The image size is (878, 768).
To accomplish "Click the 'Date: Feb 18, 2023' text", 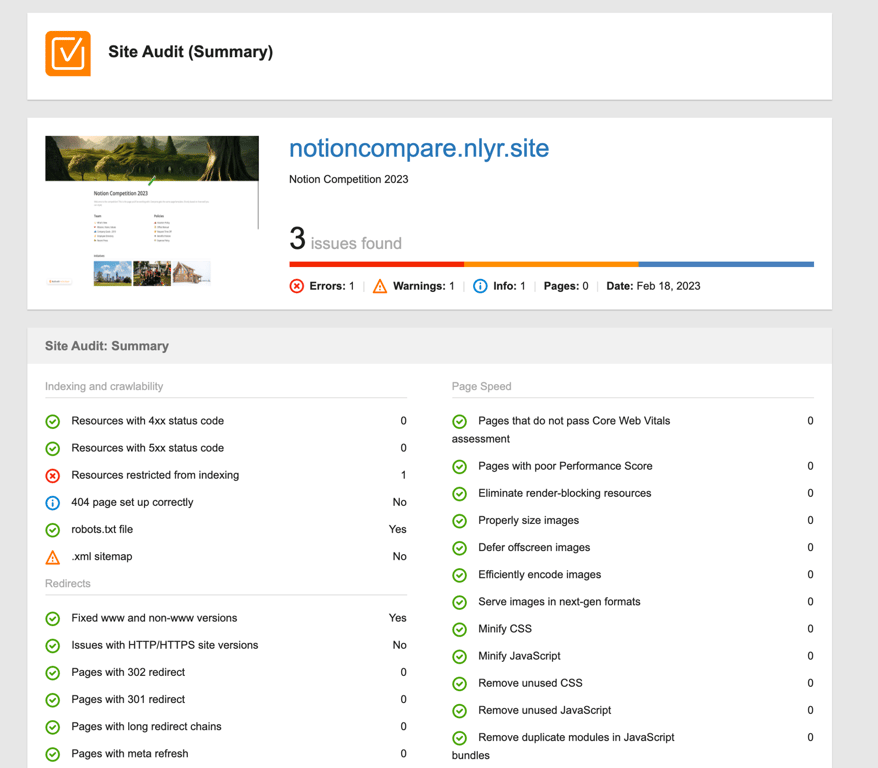I will point(653,286).
